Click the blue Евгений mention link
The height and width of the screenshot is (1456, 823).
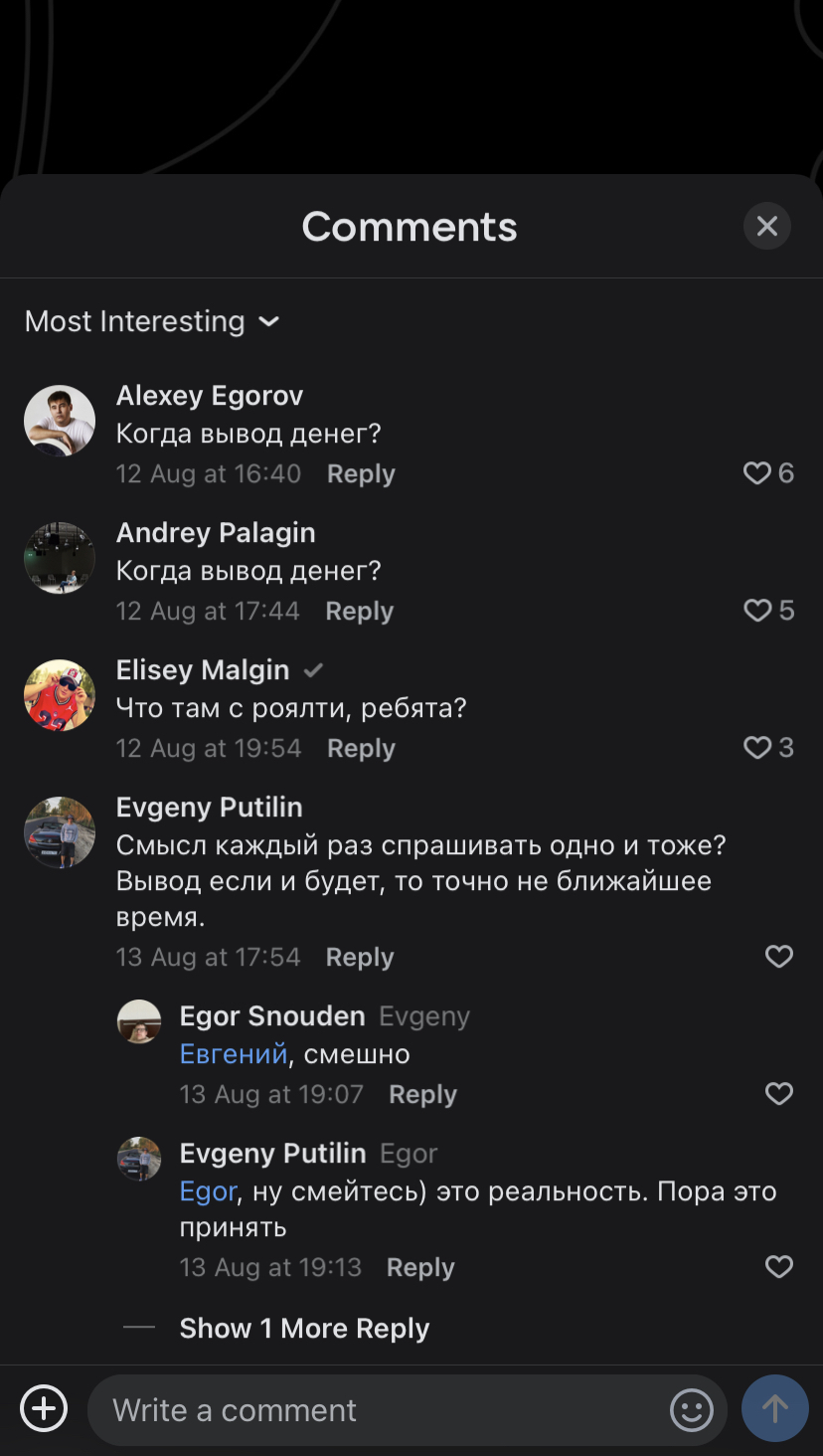(x=234, y=1054)
